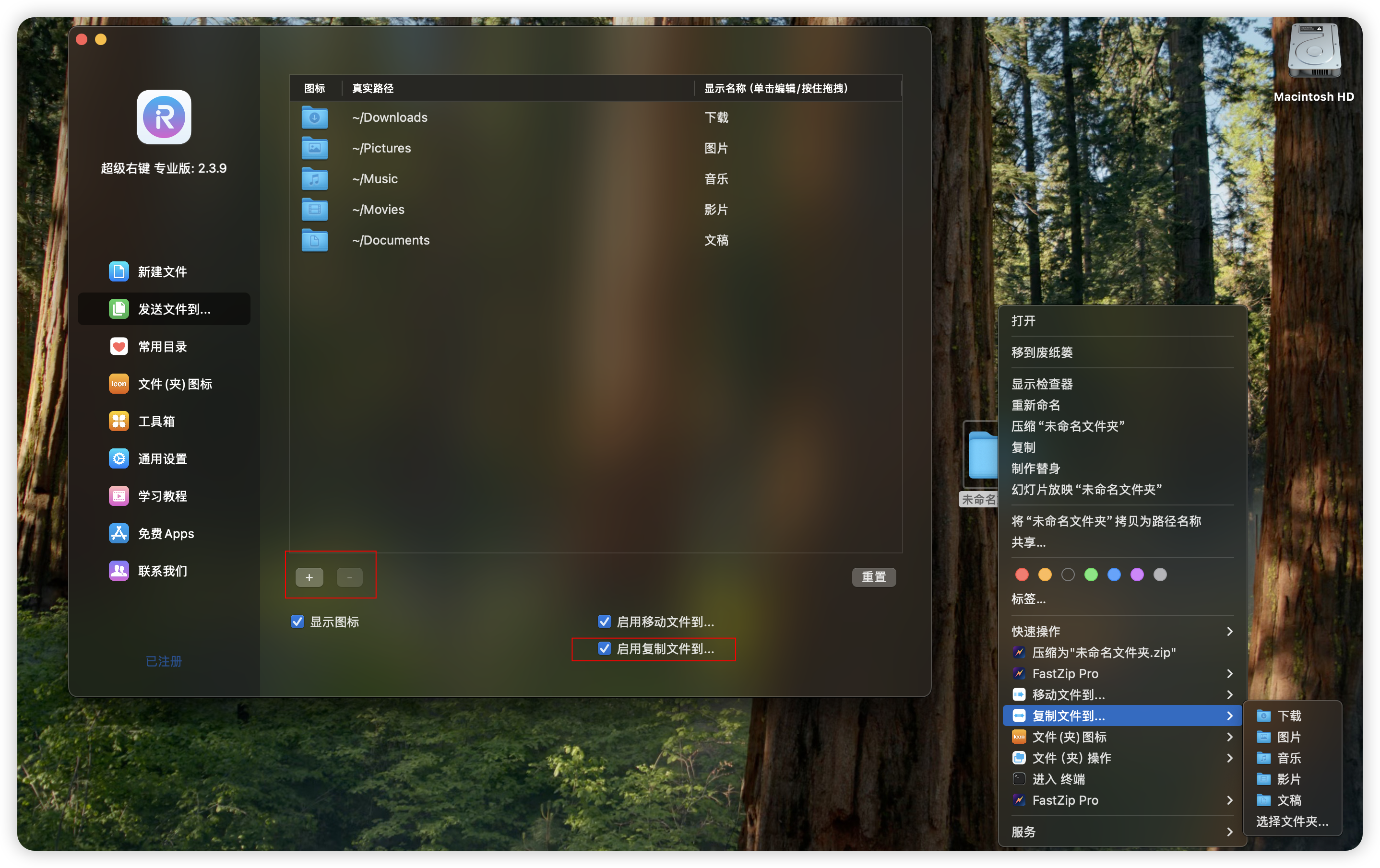Open the 联系我们 contact section
Screen dimensions: 1380x868
(x=162, y=571)
